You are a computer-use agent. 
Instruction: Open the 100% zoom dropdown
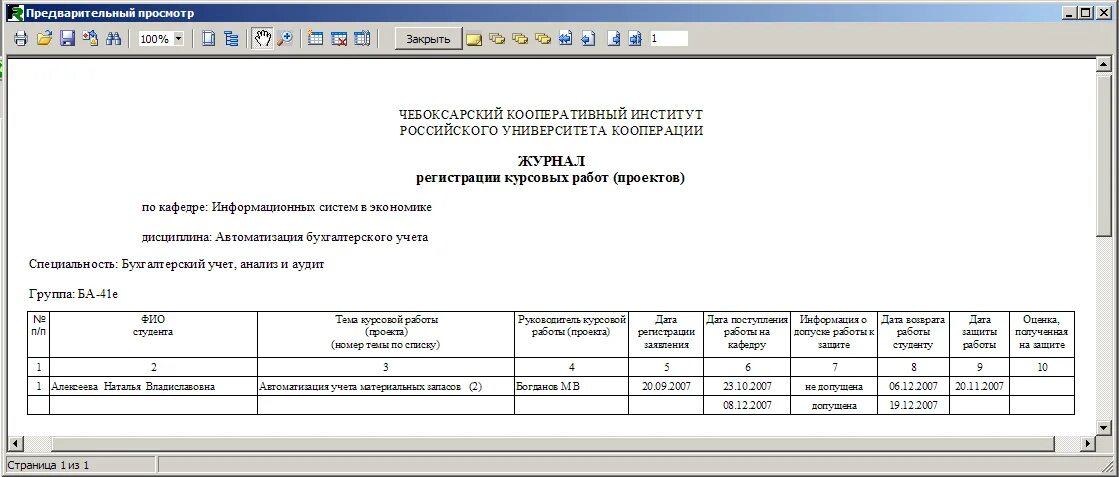tap(178, 39)
